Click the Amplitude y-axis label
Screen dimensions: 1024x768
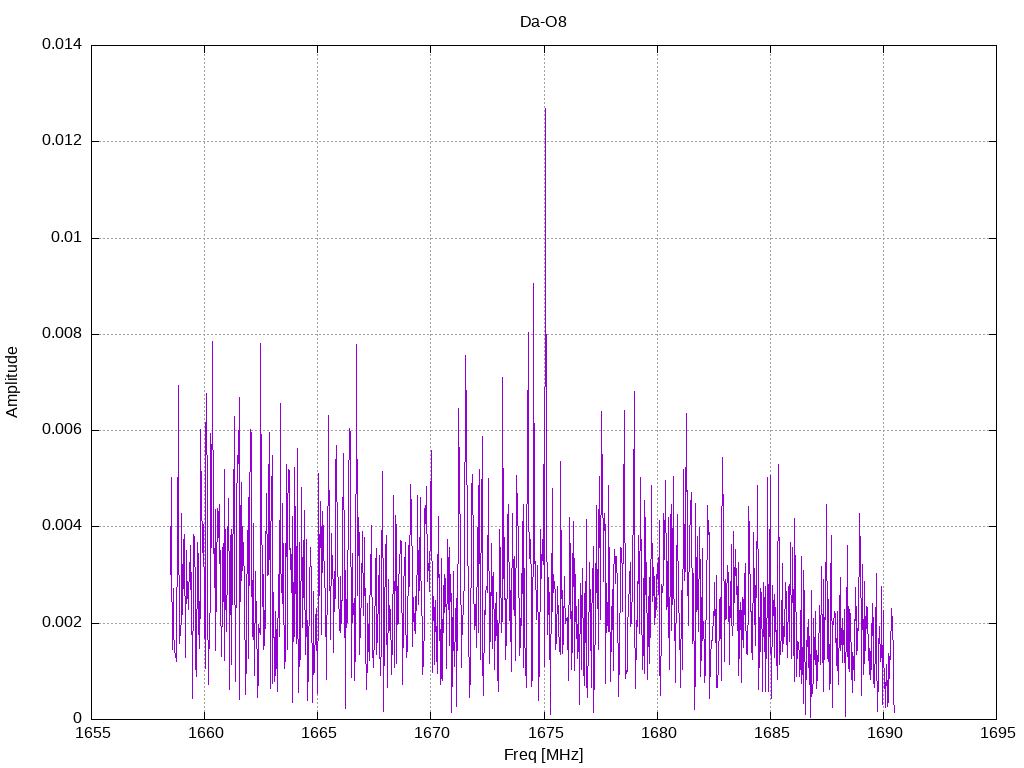(x=12, y=382)
